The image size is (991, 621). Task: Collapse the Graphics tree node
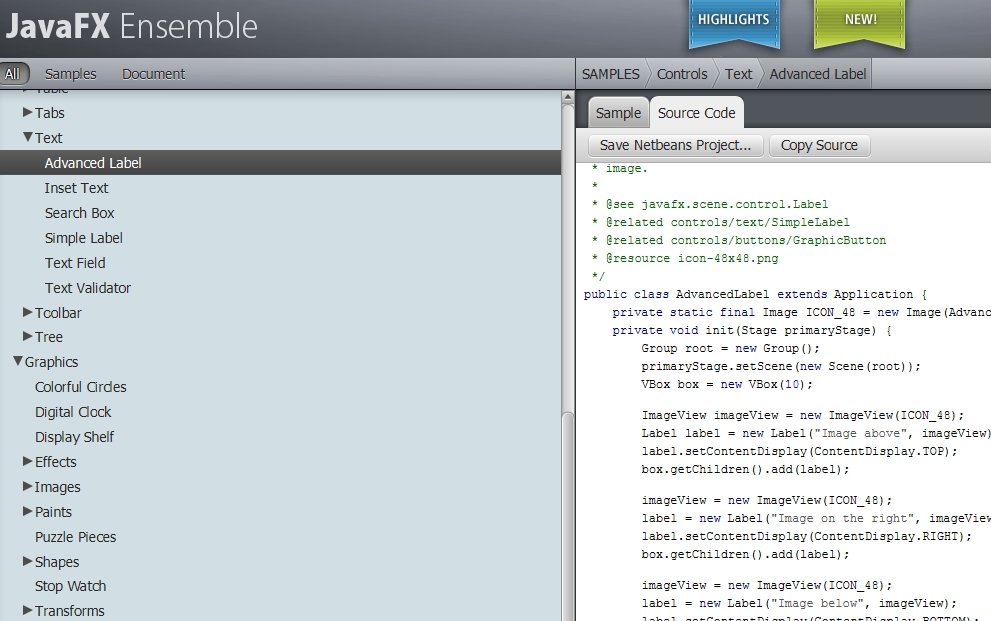[x=18, y=362]
